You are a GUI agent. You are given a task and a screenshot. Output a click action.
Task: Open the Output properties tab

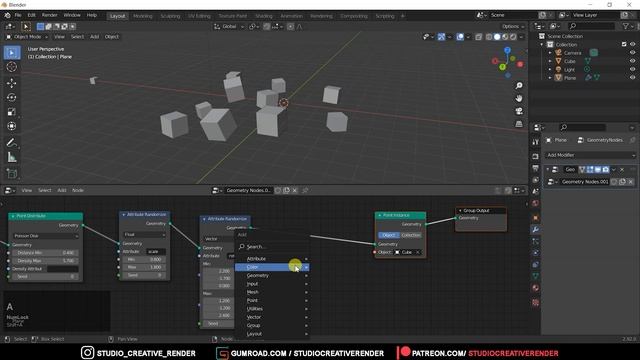(536, 168)
